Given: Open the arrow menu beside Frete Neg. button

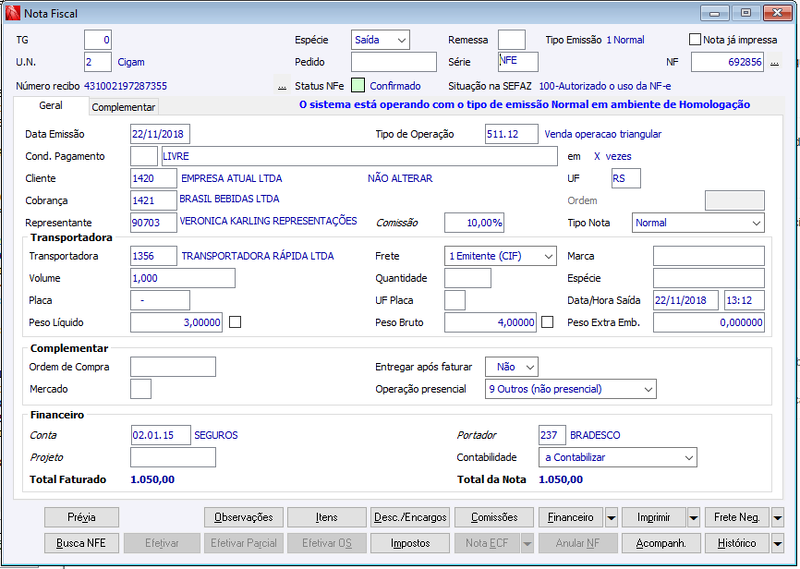Looking at the screenshot, I should [777, 517].
